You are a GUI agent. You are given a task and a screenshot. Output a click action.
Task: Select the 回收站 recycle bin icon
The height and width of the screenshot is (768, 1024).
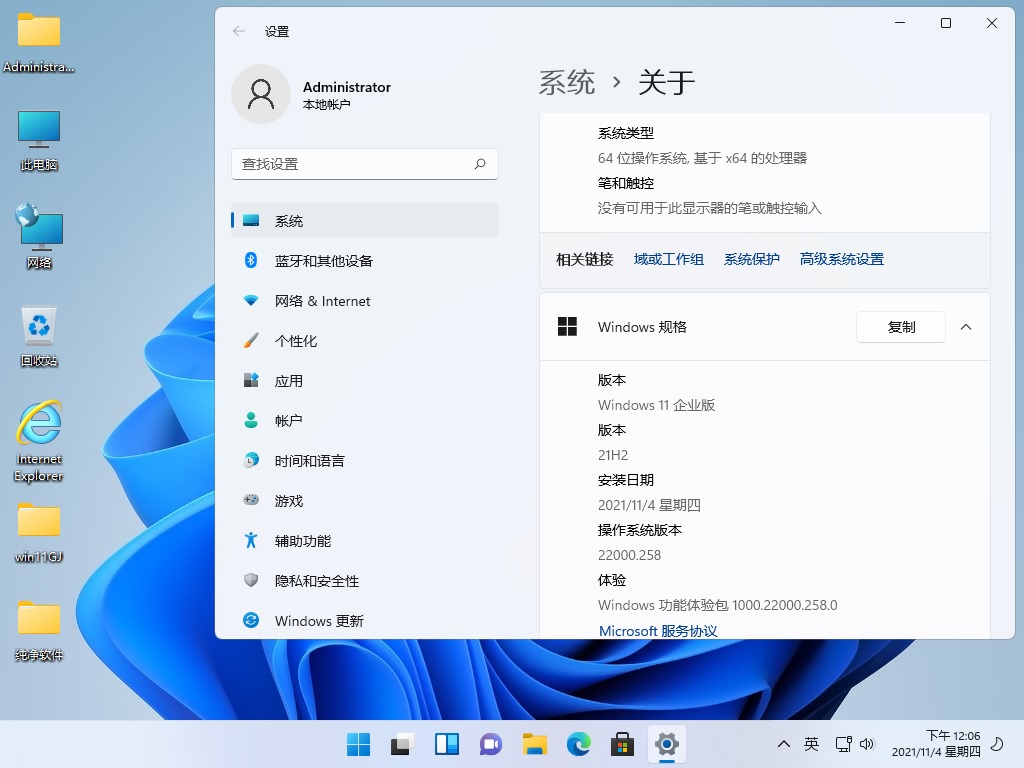[39, 336]
